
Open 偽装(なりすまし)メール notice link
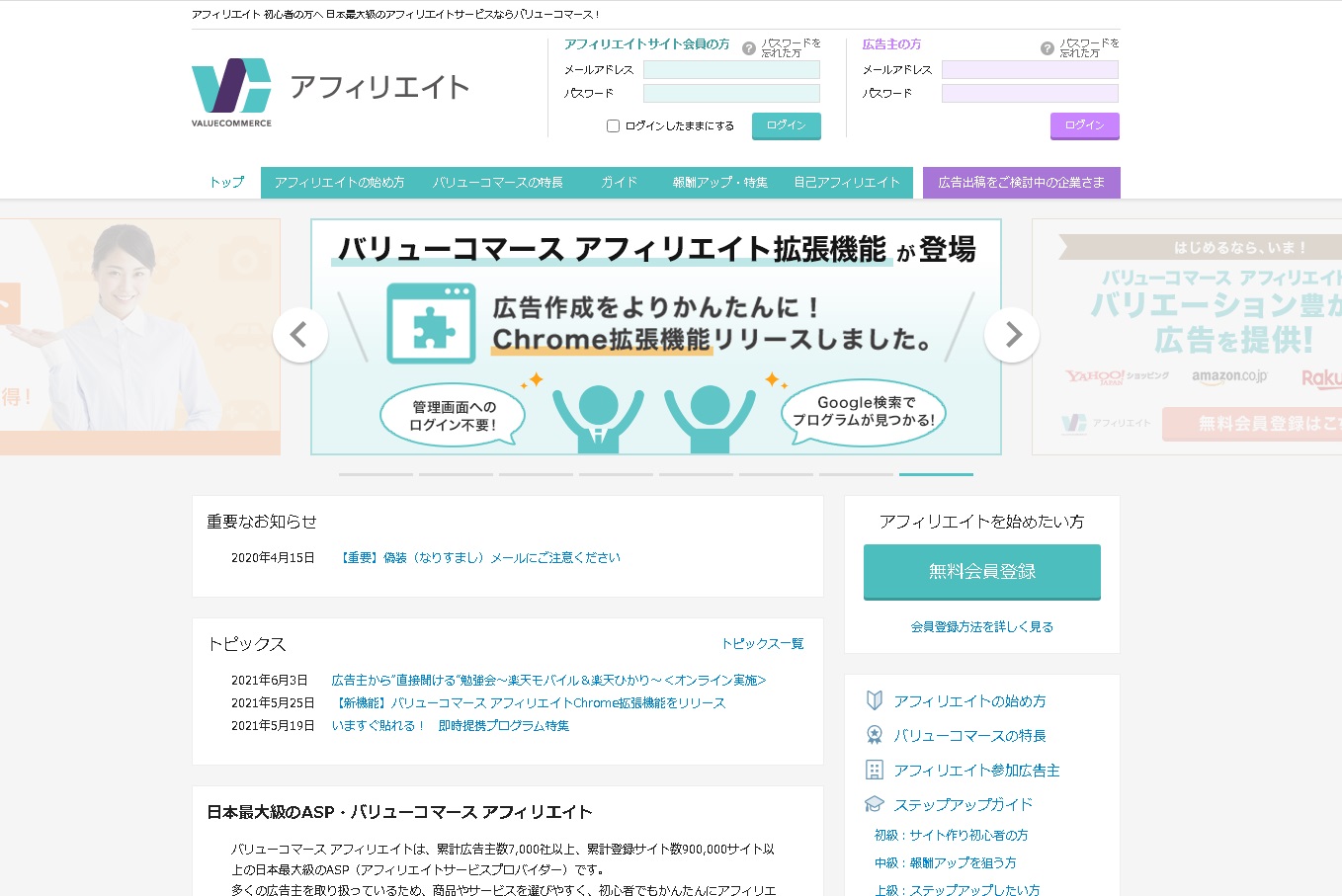(478, 557)
